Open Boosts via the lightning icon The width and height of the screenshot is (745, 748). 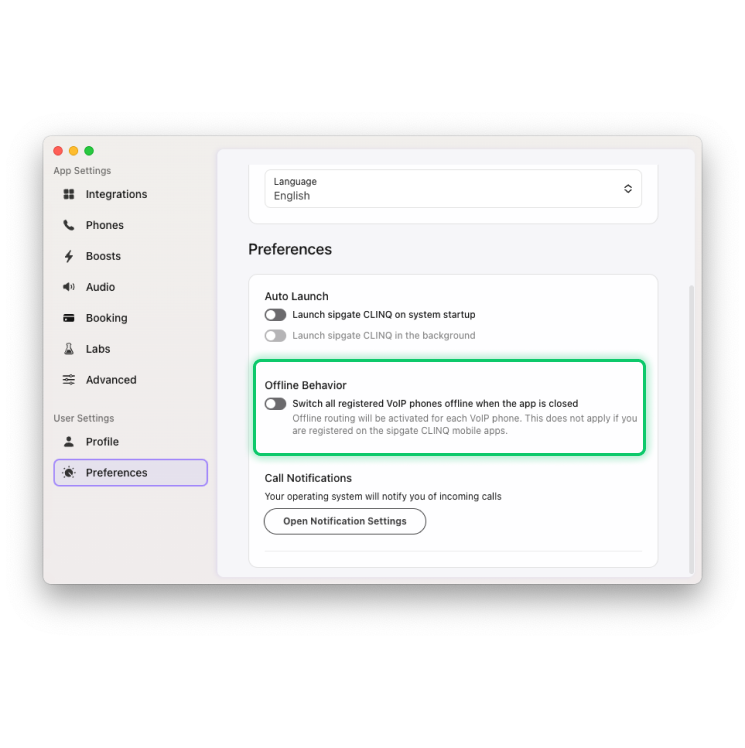tap(69, 256)
